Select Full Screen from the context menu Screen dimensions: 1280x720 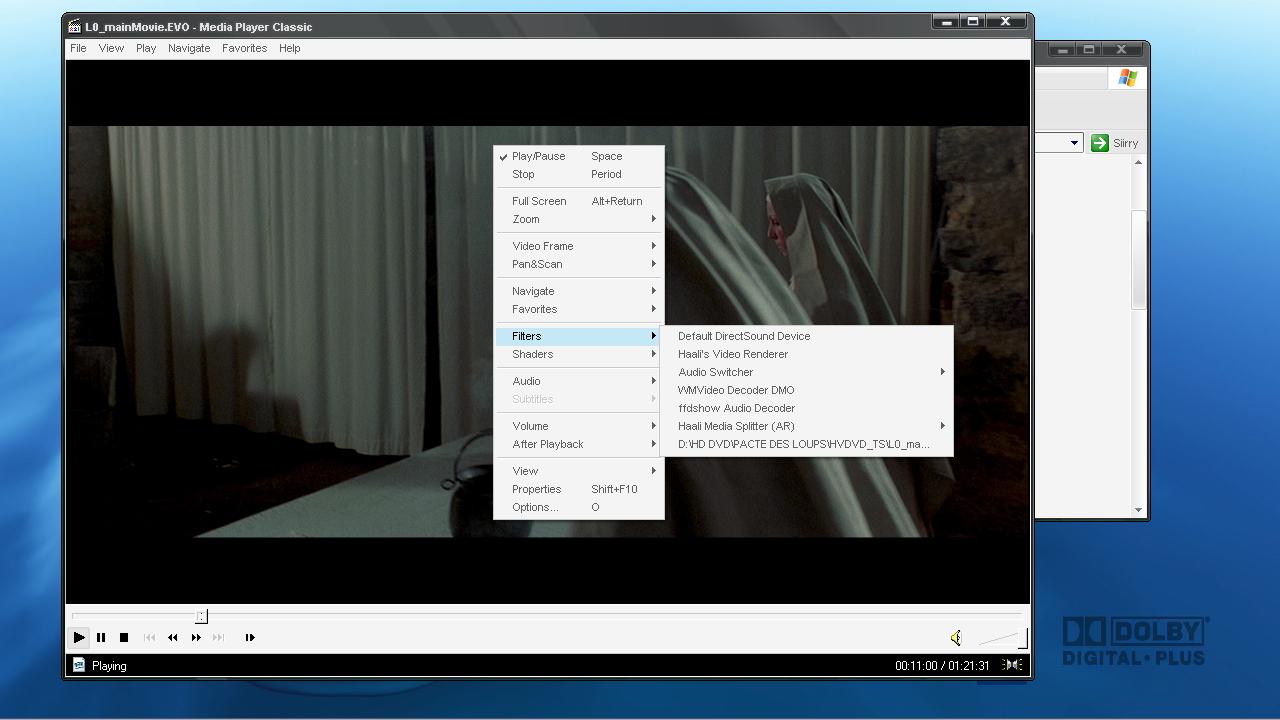539,201
